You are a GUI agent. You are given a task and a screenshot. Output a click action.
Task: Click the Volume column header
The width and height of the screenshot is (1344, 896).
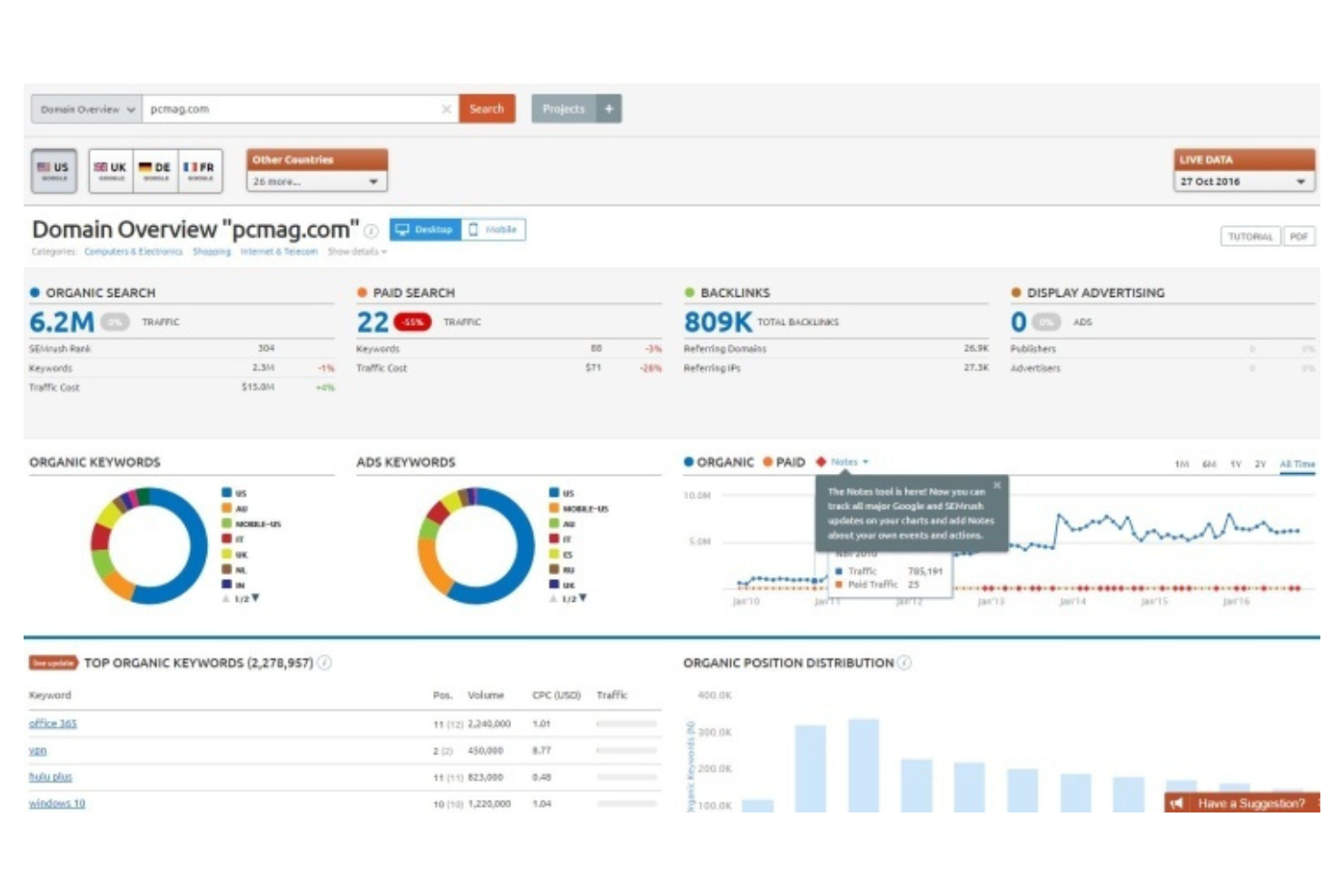(x=486, y=695)
